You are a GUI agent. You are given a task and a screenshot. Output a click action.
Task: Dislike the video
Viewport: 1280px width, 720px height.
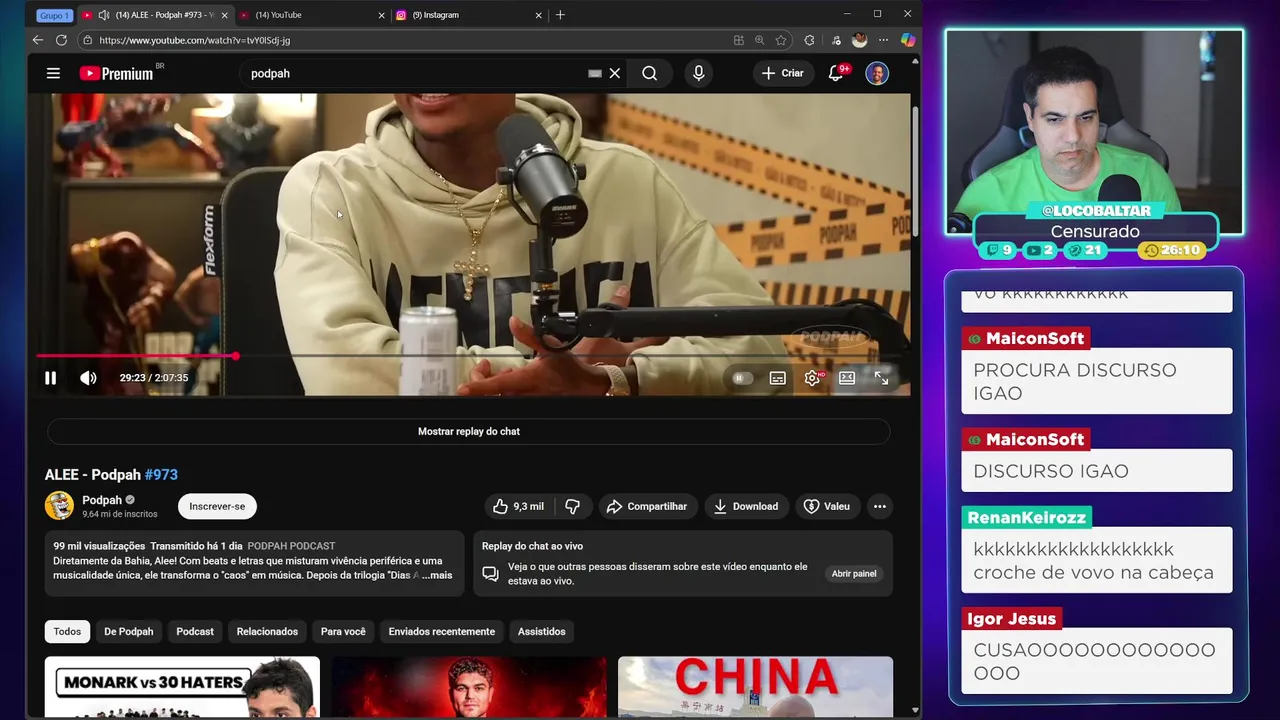(572, 506)
